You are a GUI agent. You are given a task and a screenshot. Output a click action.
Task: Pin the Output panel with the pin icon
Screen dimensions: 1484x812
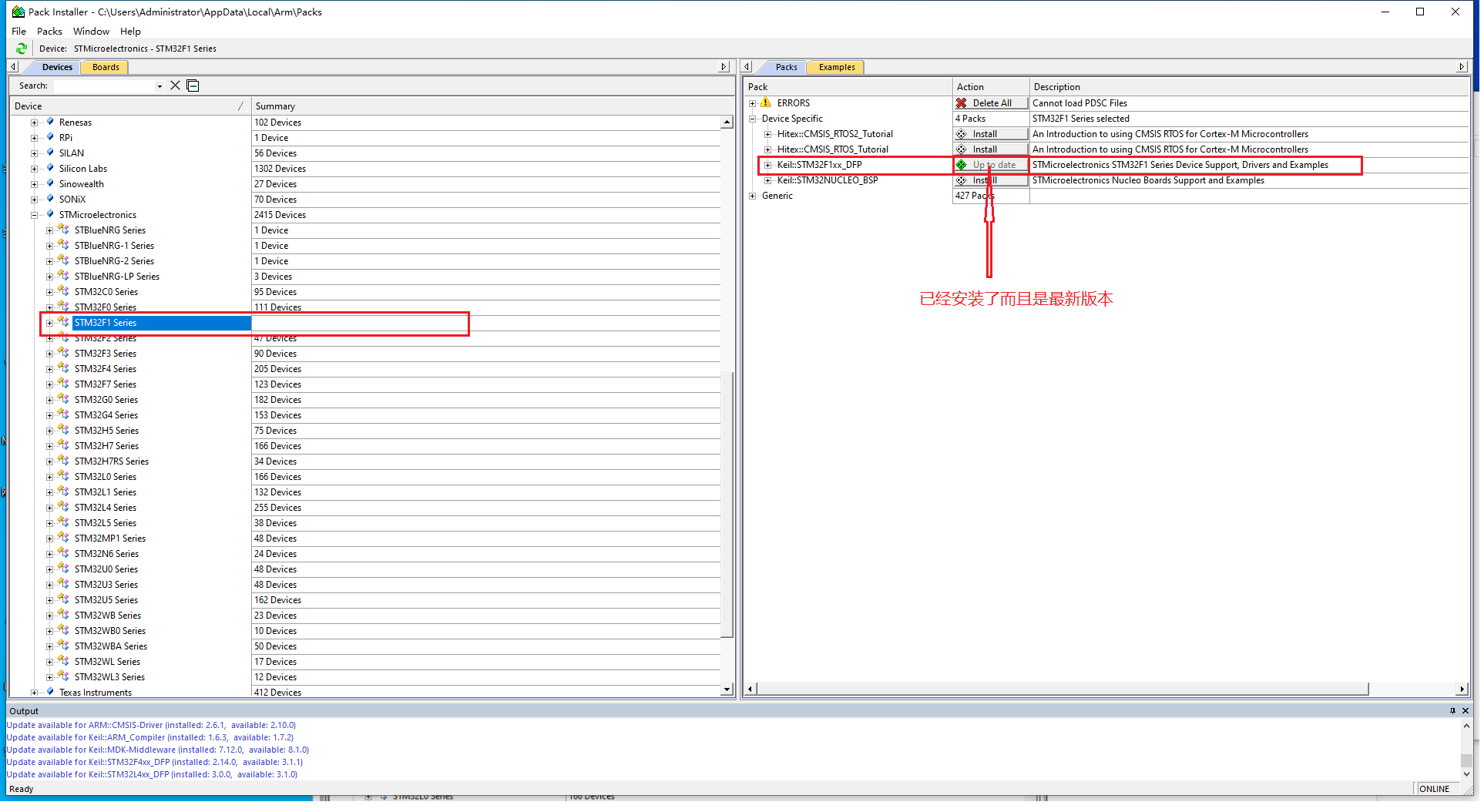click(x=1453, y=711)
